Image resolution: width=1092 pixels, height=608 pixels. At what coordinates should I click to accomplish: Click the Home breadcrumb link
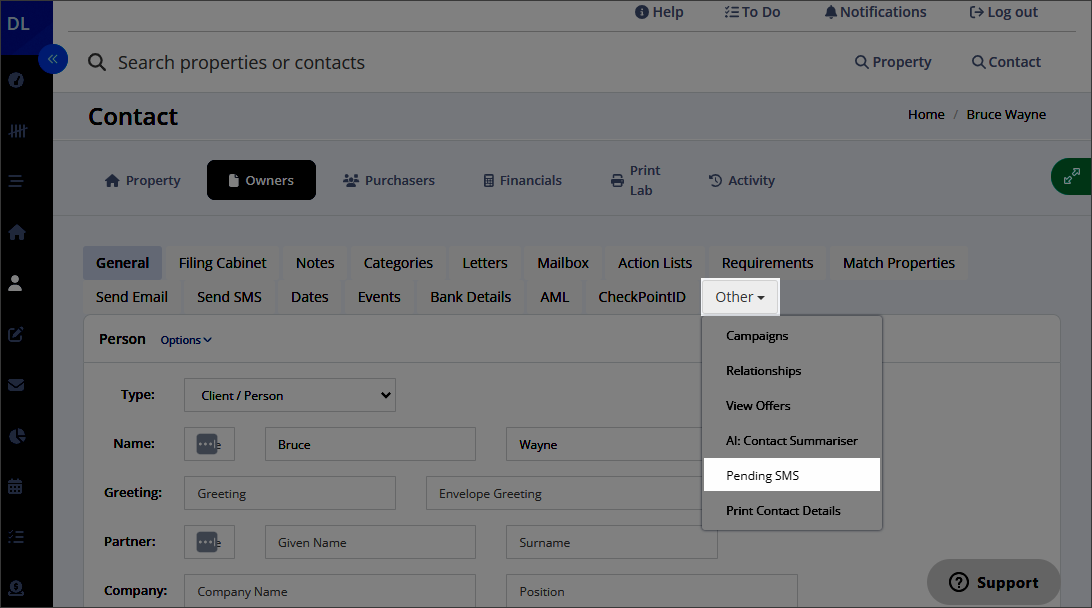(926, 114)
